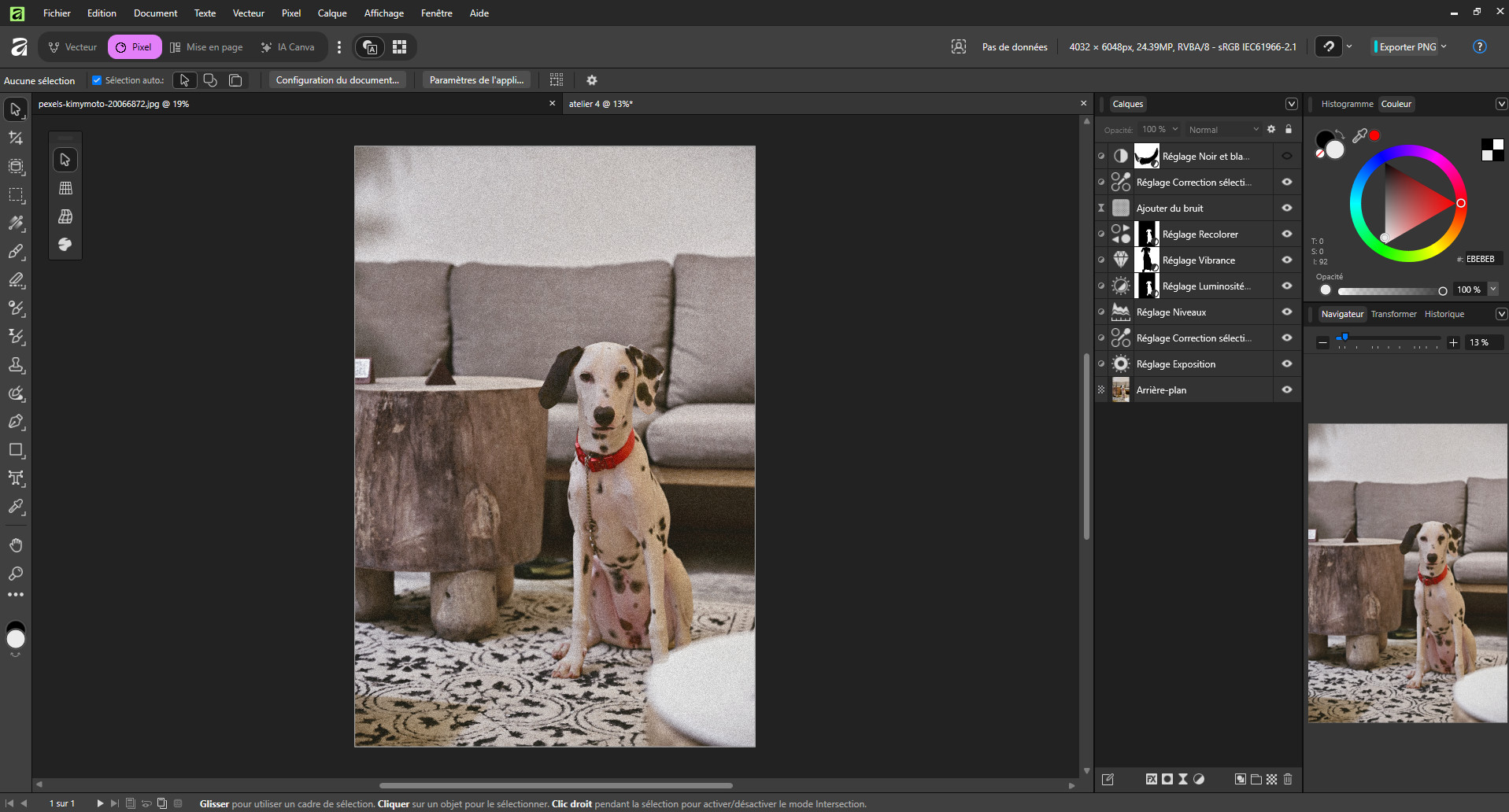The image size is (1509, 812).
Task: Select the Crop tool in left toolbar
Action: point(16,138)
